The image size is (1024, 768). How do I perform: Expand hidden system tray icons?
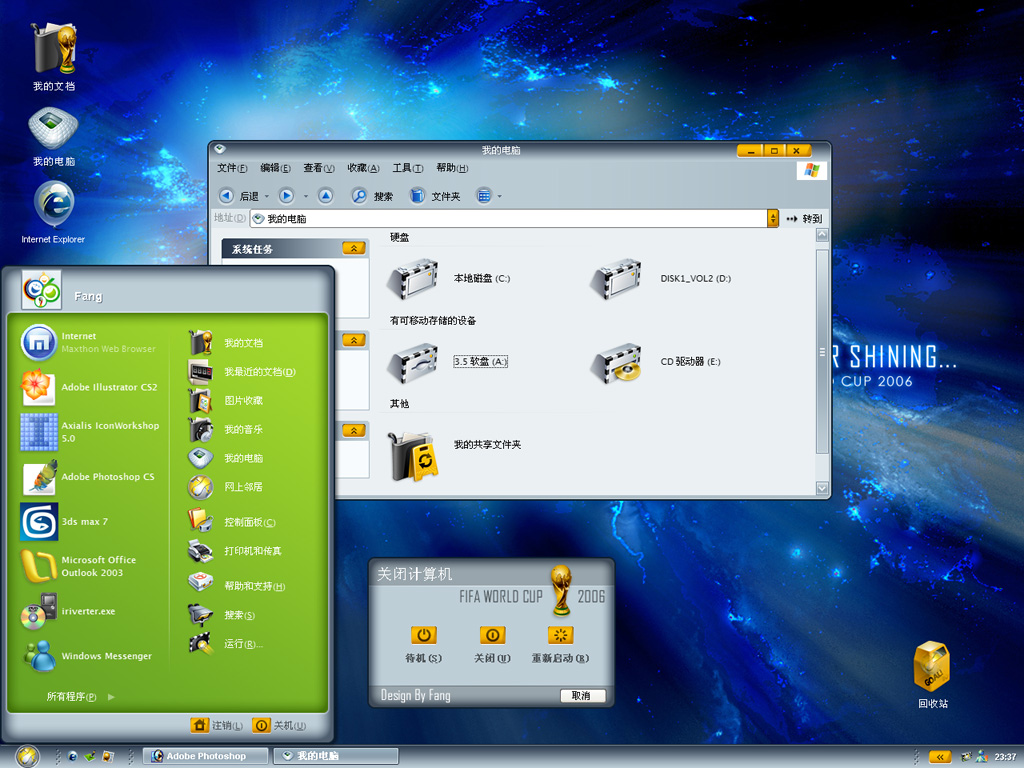point(940,756)
